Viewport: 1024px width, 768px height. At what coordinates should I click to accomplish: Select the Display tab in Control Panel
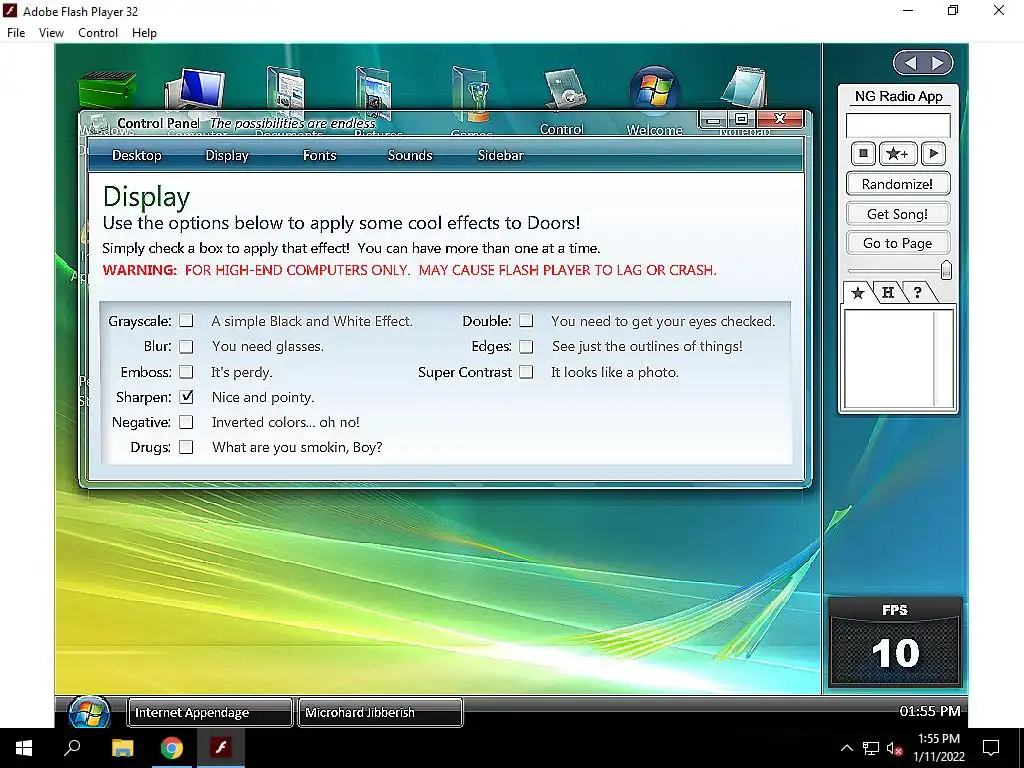[x=227, y=155]
